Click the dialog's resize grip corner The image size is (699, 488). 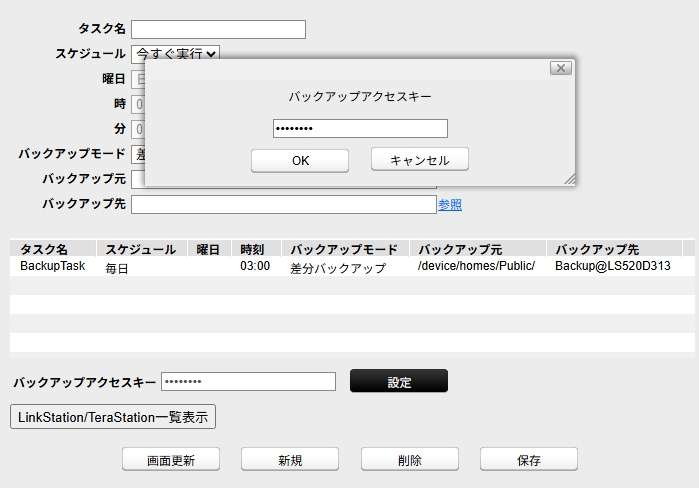click(569, 179)
